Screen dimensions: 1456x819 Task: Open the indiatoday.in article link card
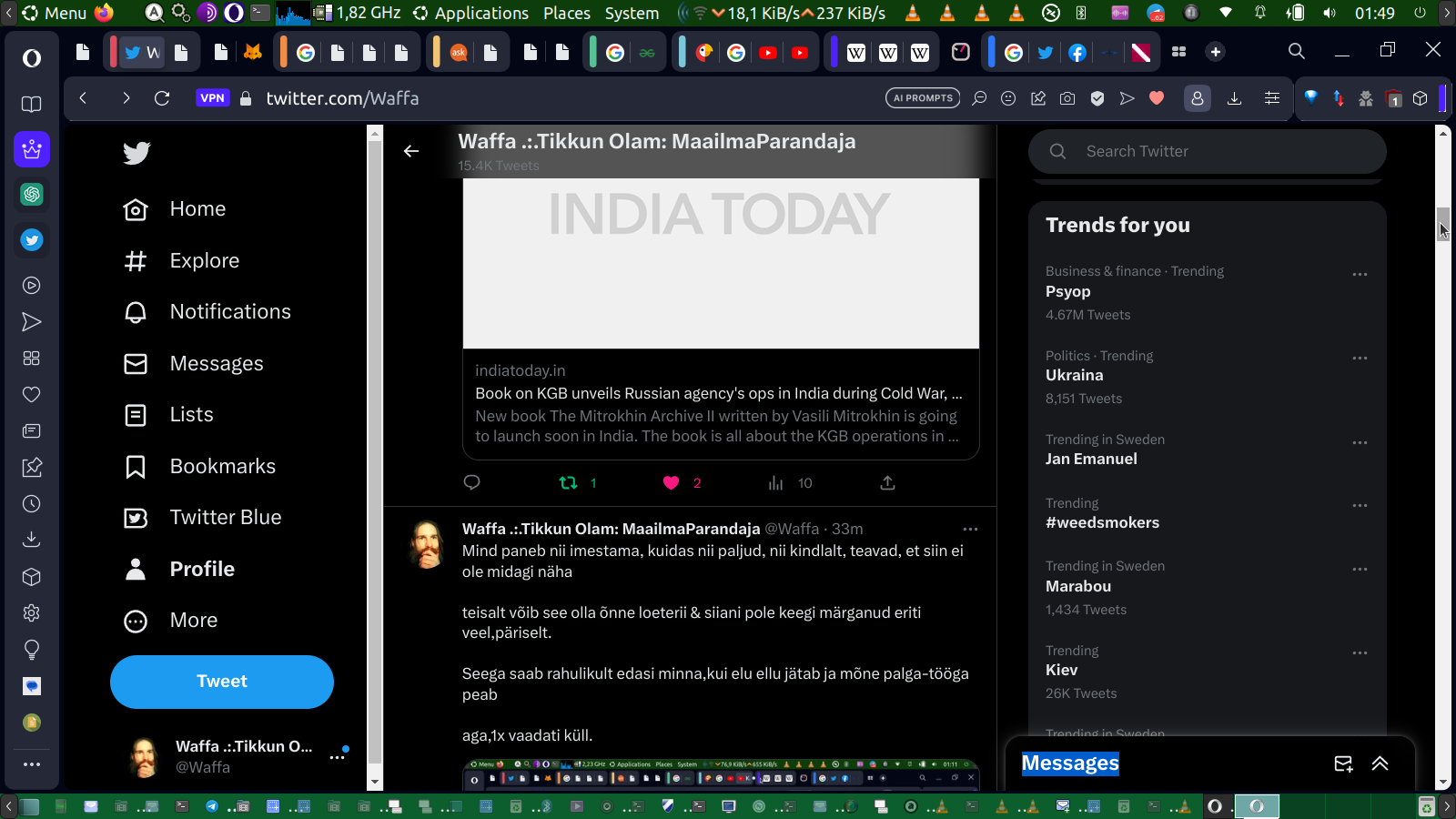click(x=721, y=404)
